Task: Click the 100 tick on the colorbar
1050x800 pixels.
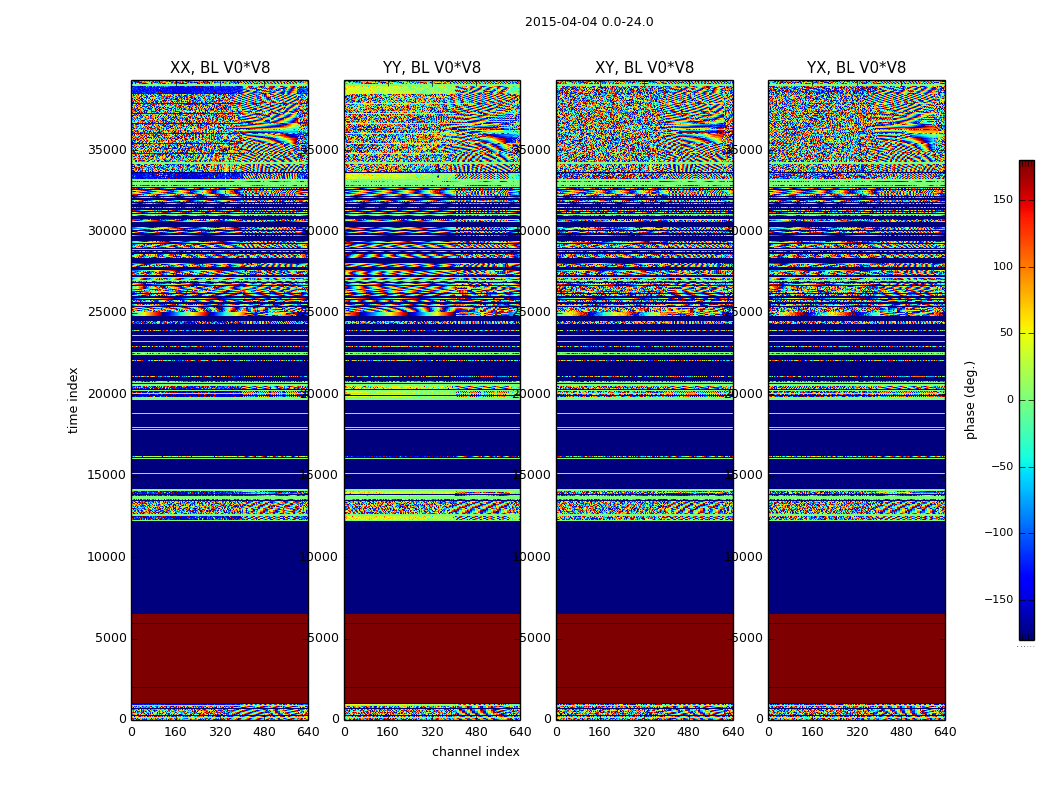Action: (1003, 266)
